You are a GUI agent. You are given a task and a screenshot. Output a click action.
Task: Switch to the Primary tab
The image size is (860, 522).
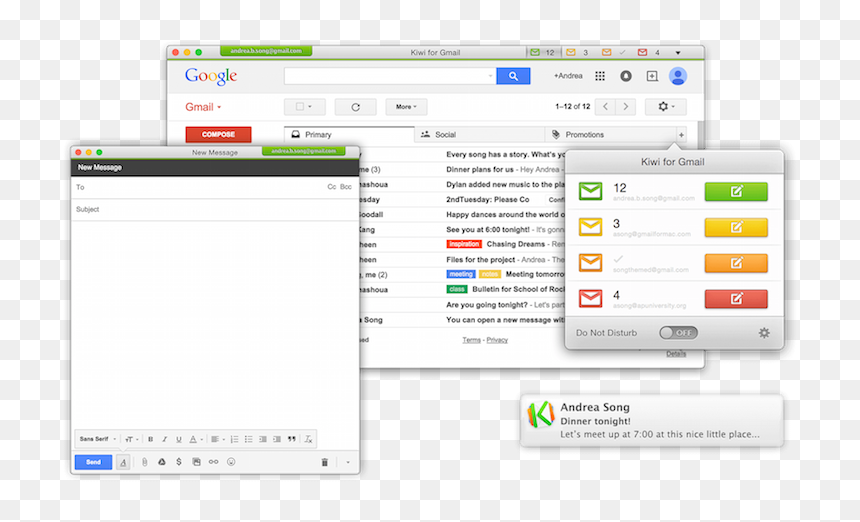click(x=349, y=134)
